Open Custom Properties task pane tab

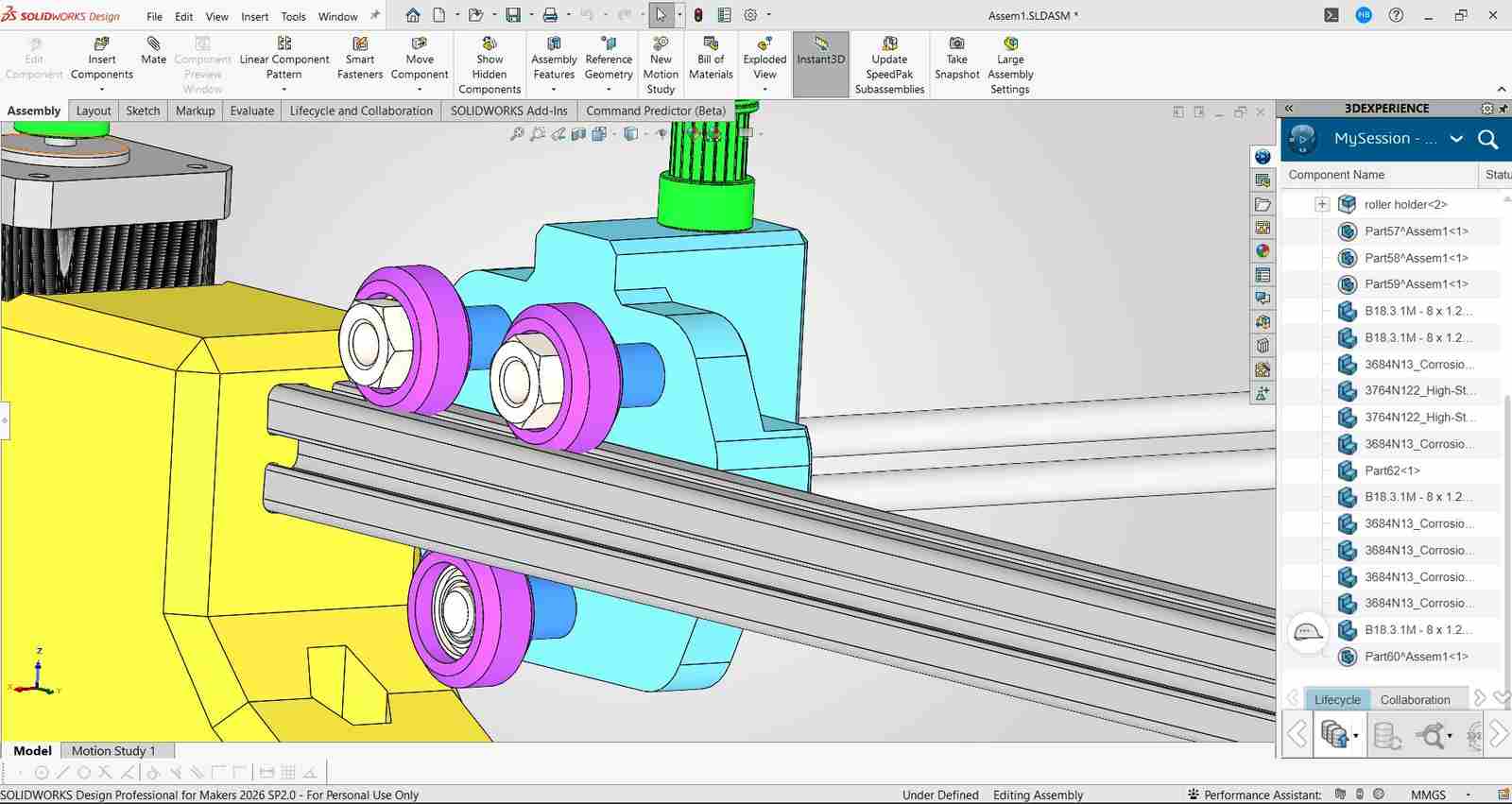tap(1263, 275)
